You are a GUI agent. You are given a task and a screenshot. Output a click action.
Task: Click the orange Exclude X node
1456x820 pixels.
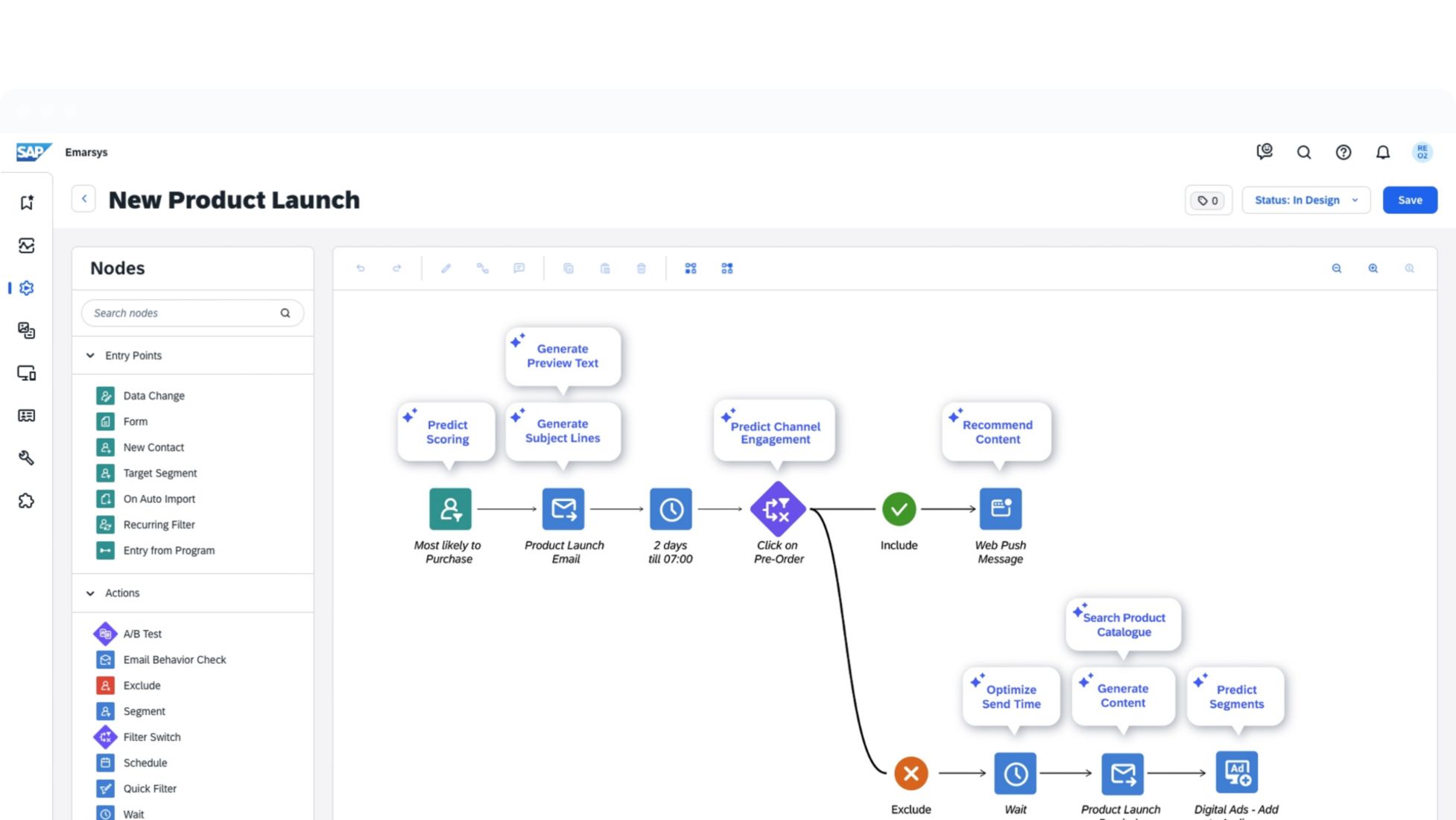coord(911,773)
